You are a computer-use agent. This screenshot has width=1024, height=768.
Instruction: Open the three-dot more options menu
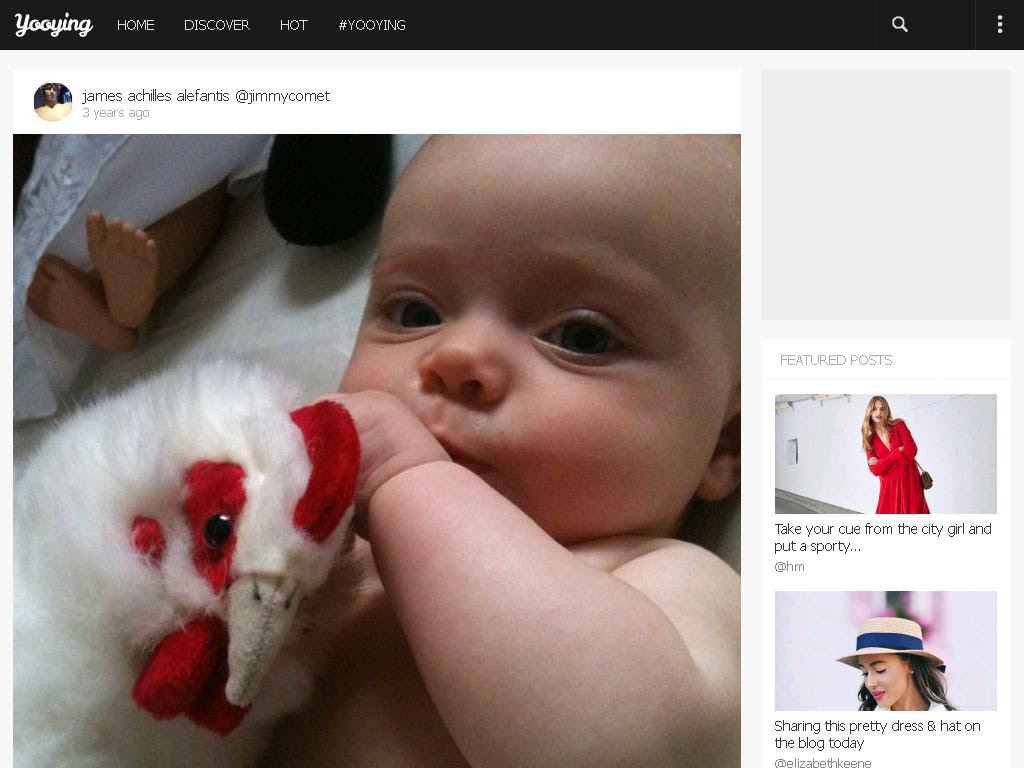pyautogui.click(x=999, y=25)
